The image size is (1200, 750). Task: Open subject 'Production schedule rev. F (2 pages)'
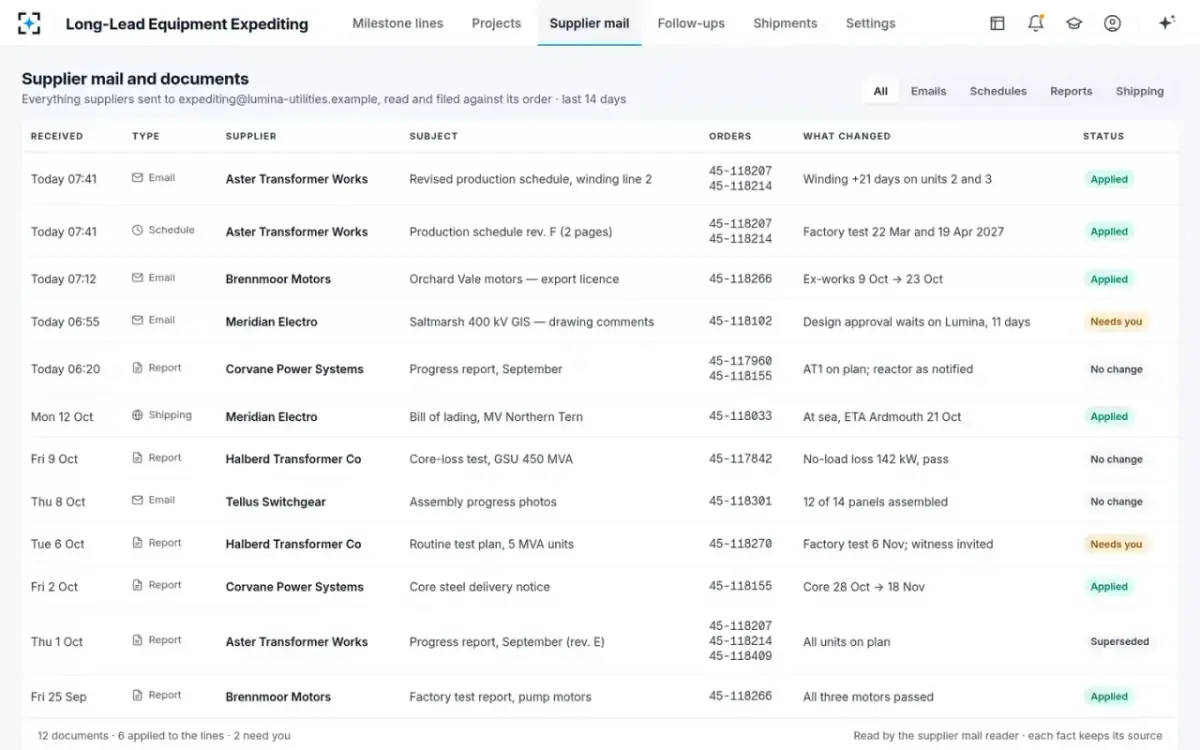coord(511,232)
